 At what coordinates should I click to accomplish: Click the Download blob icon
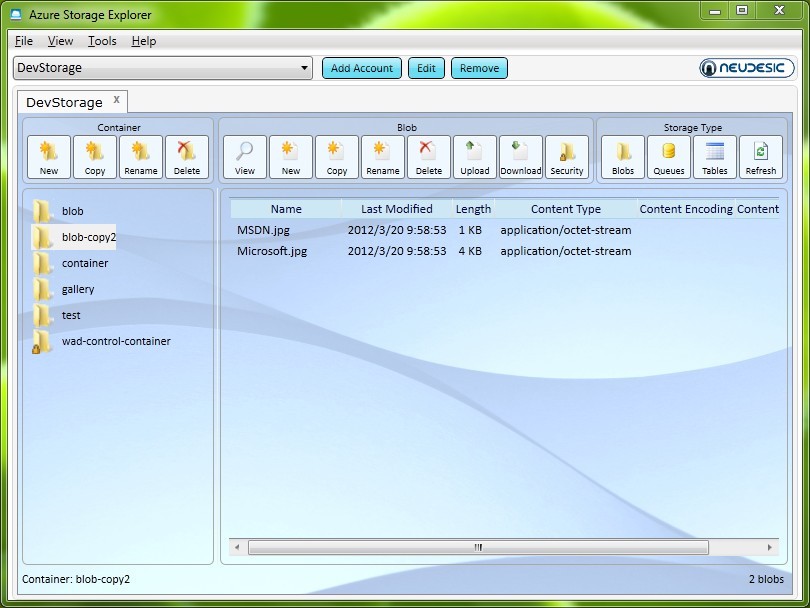(x=521, y=157)
